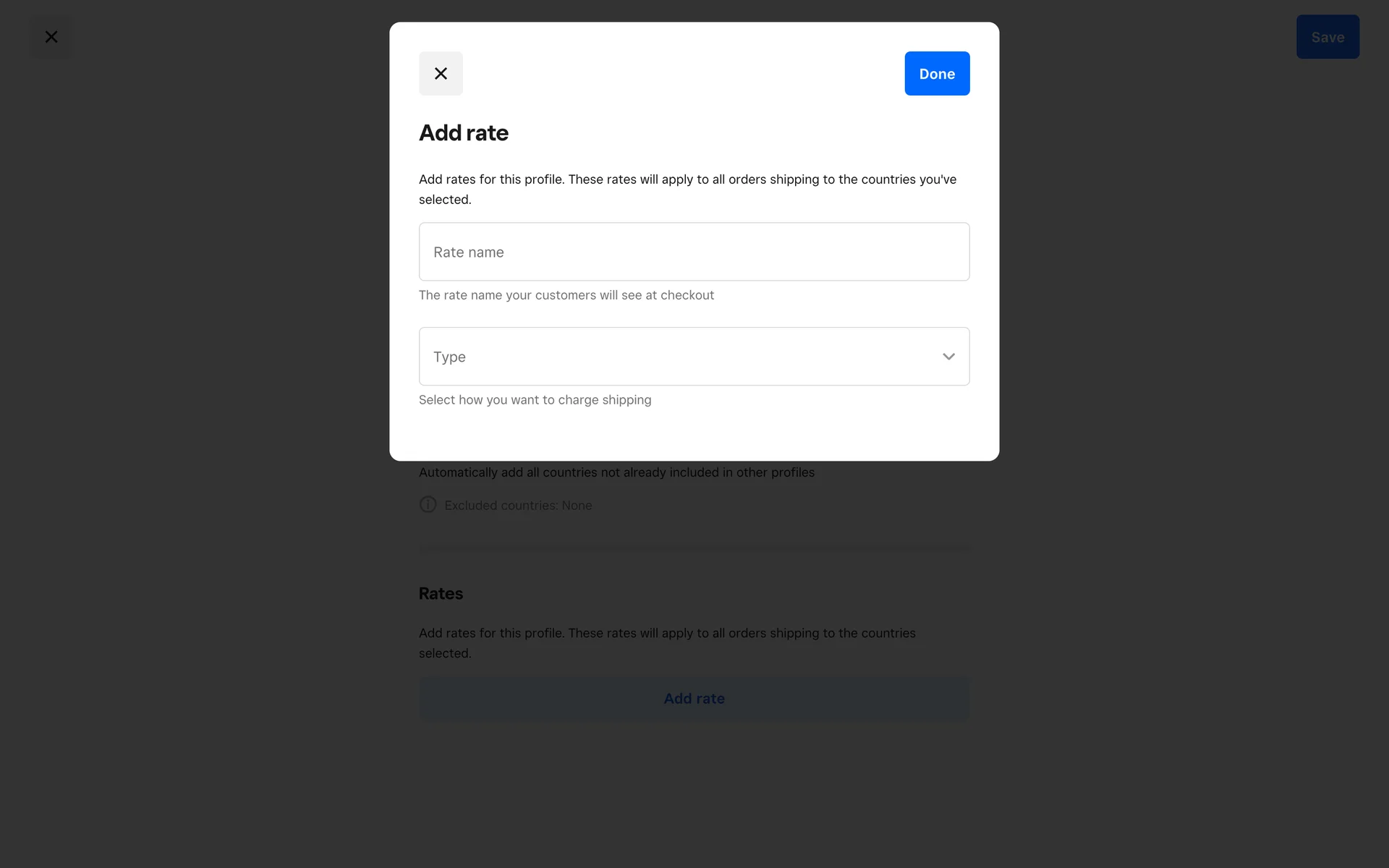The width and height of the screenshot is (1389, 868).
Task: Click the Select how to charge shipping hint
Action: (x=535, y=400)
